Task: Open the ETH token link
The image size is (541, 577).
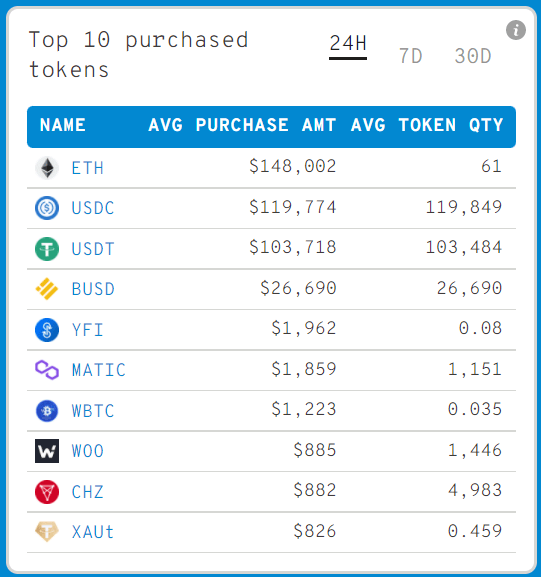Action: pos(88,168)
